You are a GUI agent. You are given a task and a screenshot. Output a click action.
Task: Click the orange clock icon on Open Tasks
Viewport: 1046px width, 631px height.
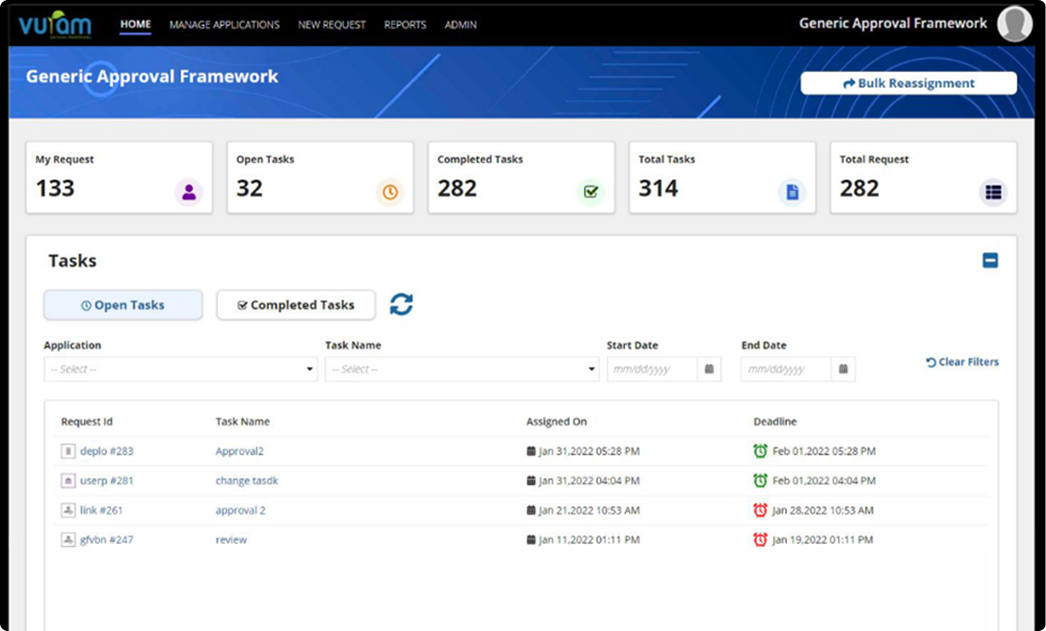coord(390,192)
